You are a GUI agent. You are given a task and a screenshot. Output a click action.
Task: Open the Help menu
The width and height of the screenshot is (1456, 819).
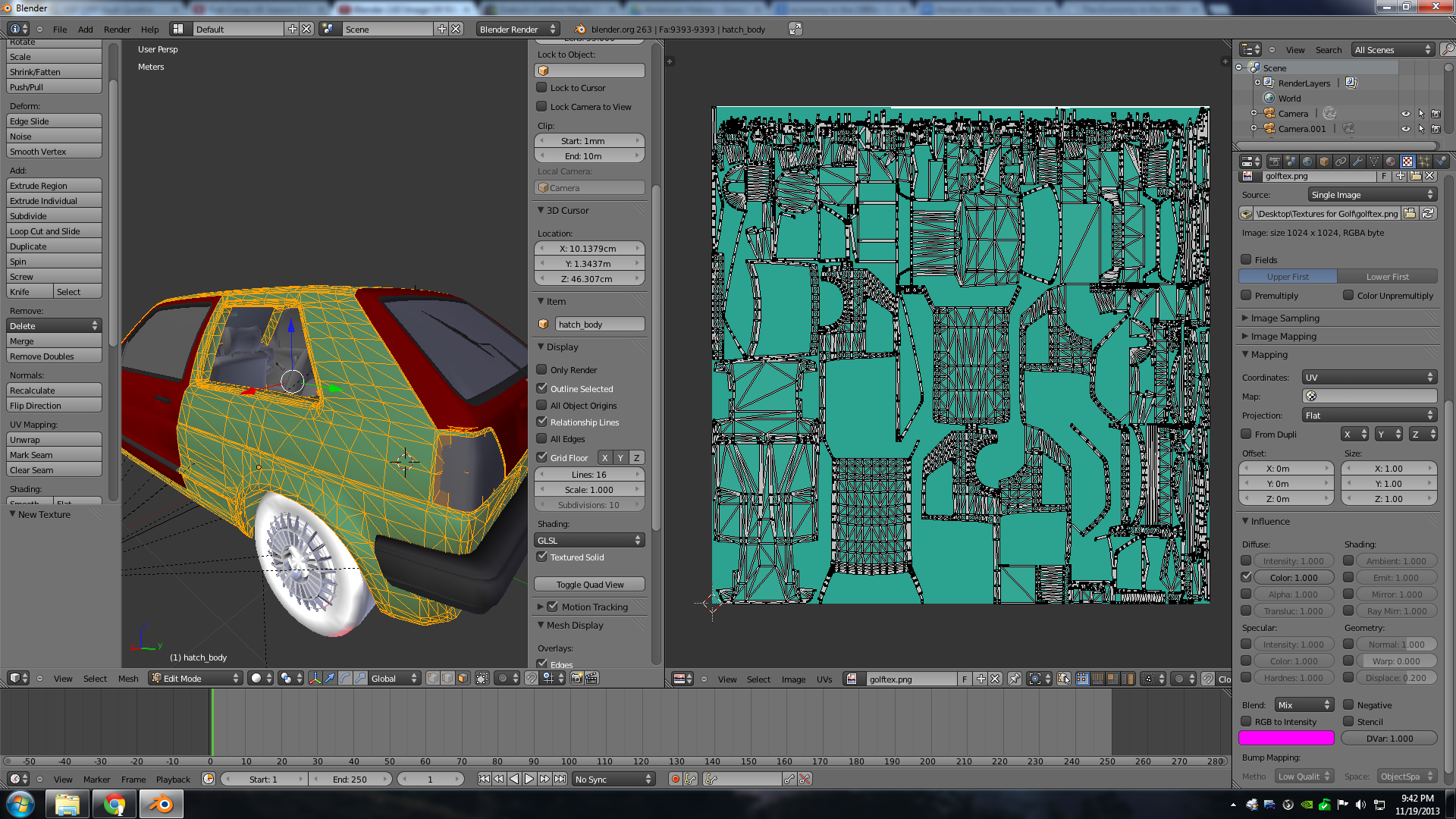149,29
